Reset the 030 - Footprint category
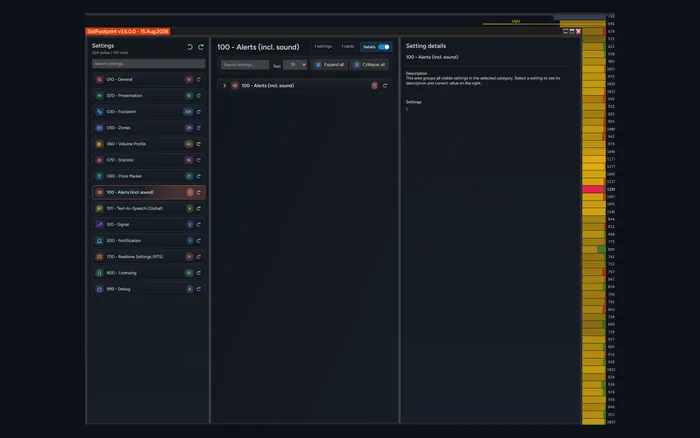 pyautogui.click(x=199, y=112)
